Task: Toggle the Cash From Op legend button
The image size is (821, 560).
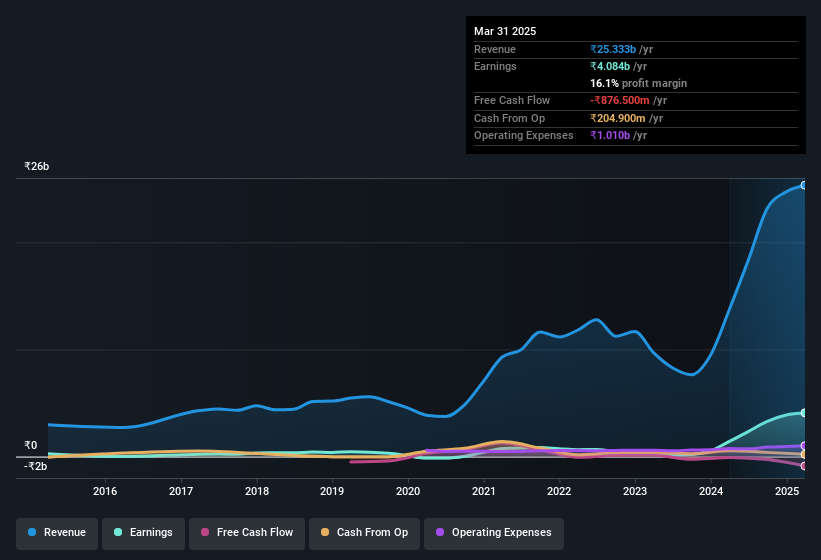Action: pos(364,533)
